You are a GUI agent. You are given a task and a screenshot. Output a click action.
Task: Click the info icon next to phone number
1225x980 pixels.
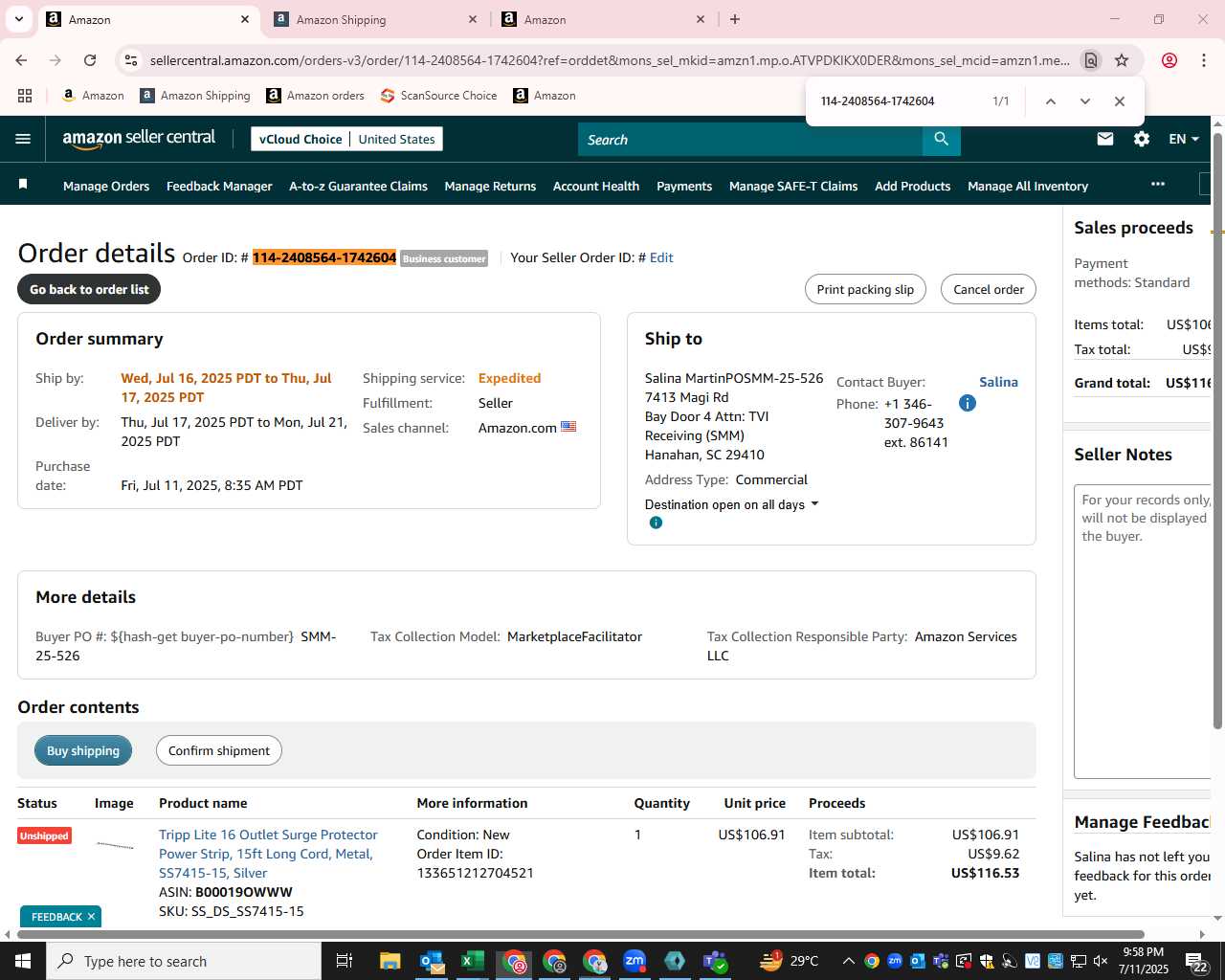pyautogui.click(x=968, y=403)
